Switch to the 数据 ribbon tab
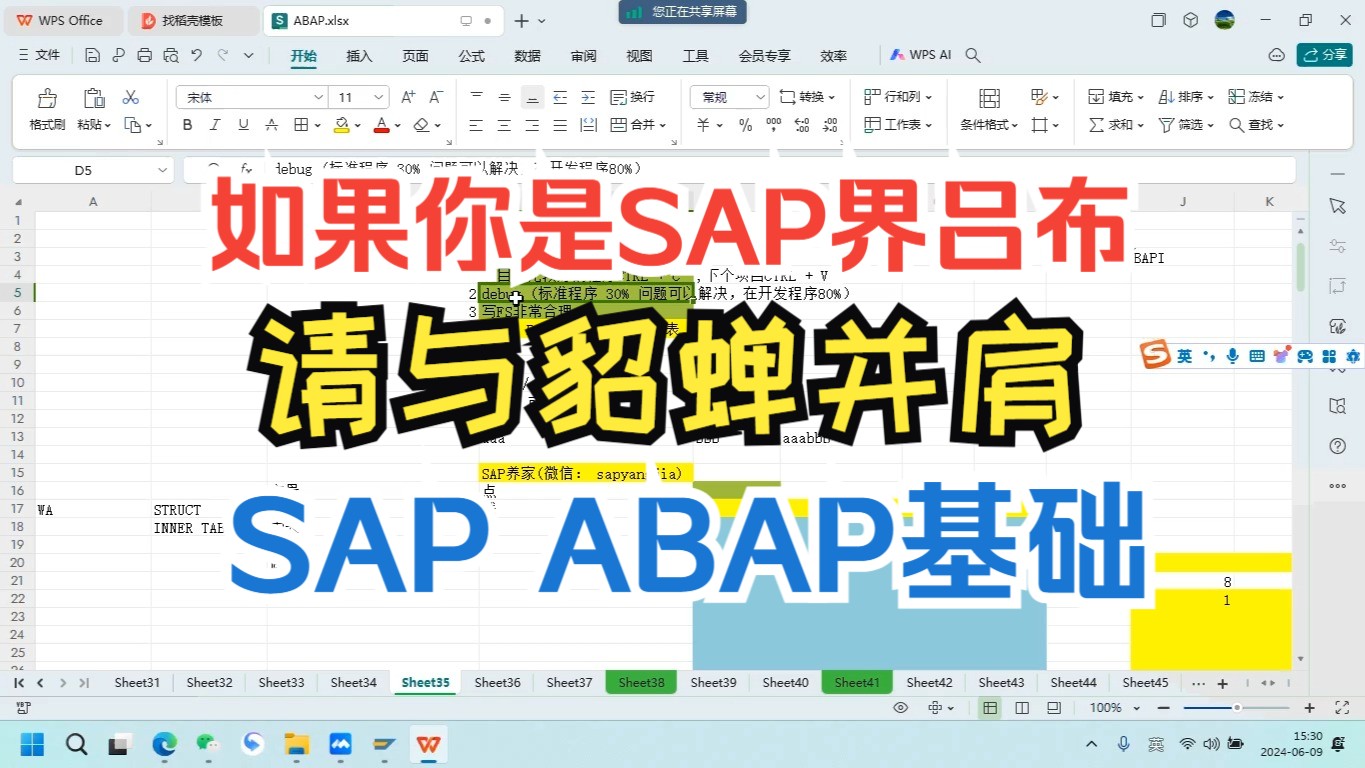 (x=527, y=56)
